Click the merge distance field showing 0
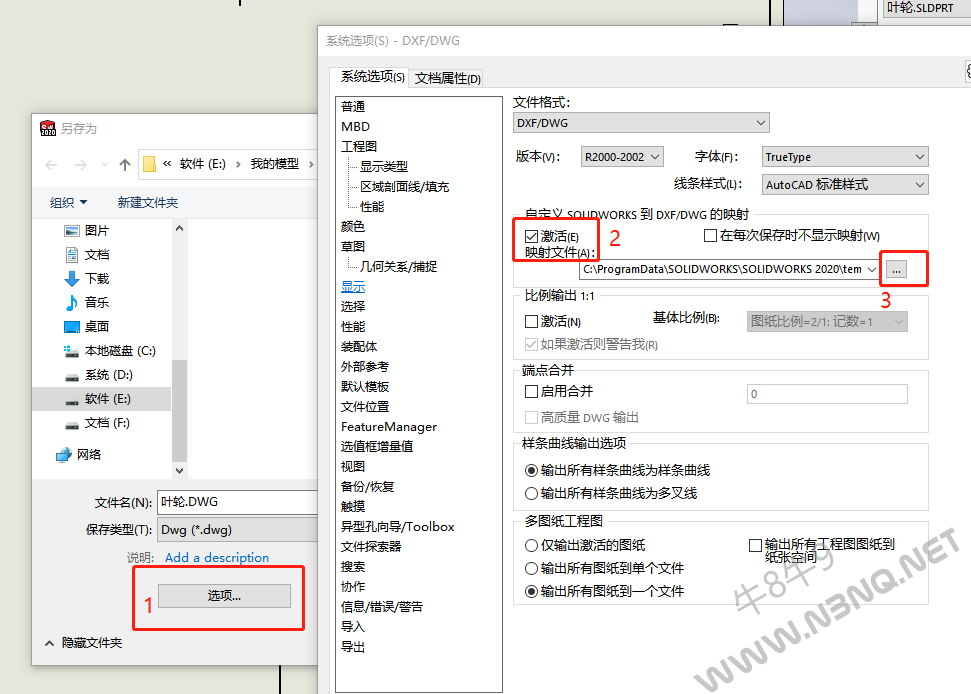Image resolution: width=971 pixels, height=694 pixels. pyautogui.click(x=827, y=394)
